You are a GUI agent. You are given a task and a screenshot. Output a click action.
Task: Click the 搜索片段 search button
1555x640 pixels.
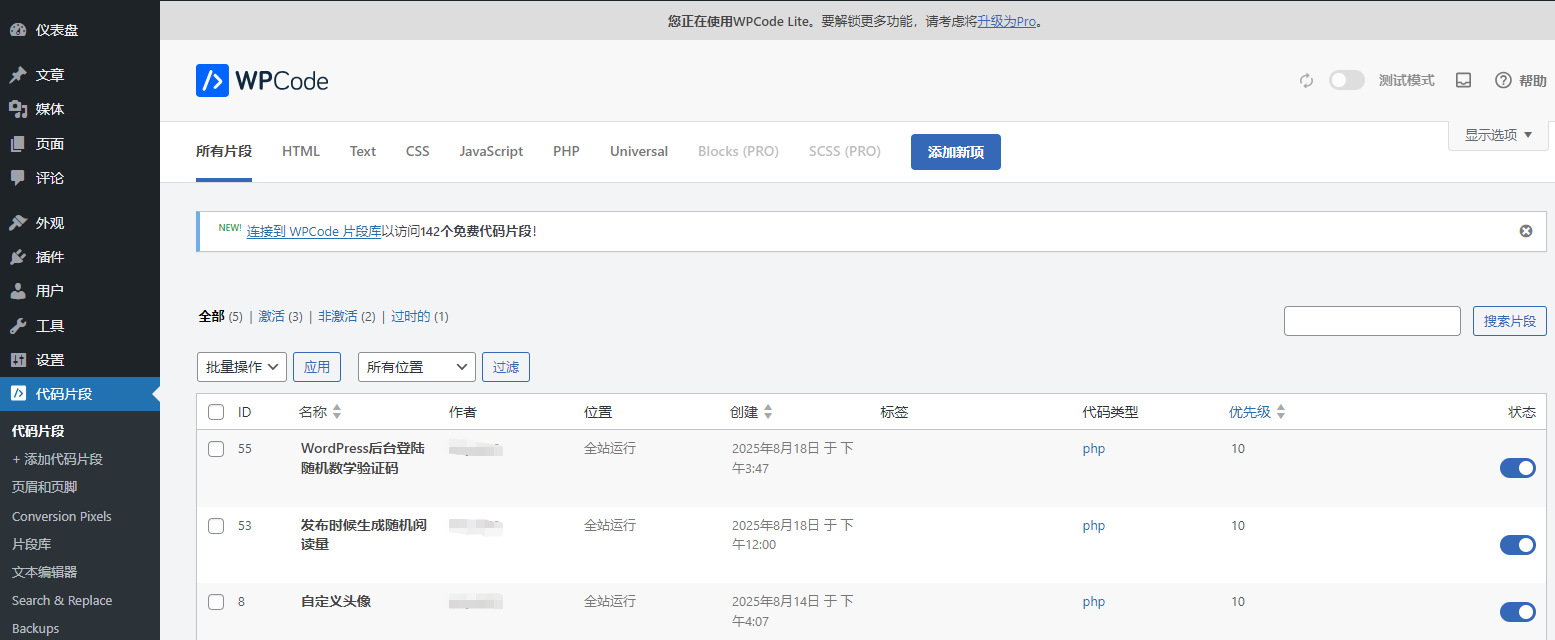point(1510,321)
